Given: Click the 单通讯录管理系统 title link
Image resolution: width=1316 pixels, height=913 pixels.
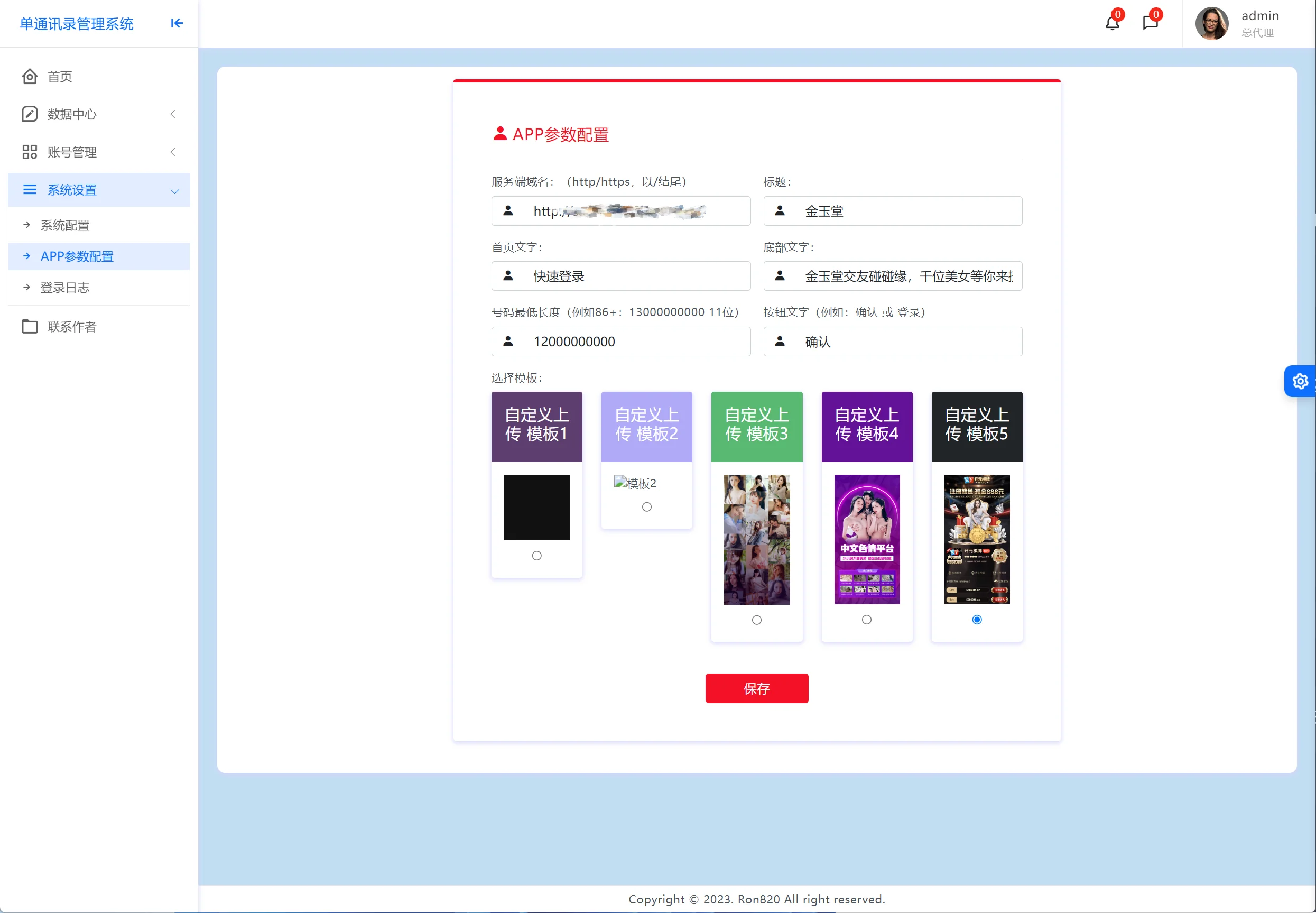Looking at the screenshot, I should [x=77, y=24].
